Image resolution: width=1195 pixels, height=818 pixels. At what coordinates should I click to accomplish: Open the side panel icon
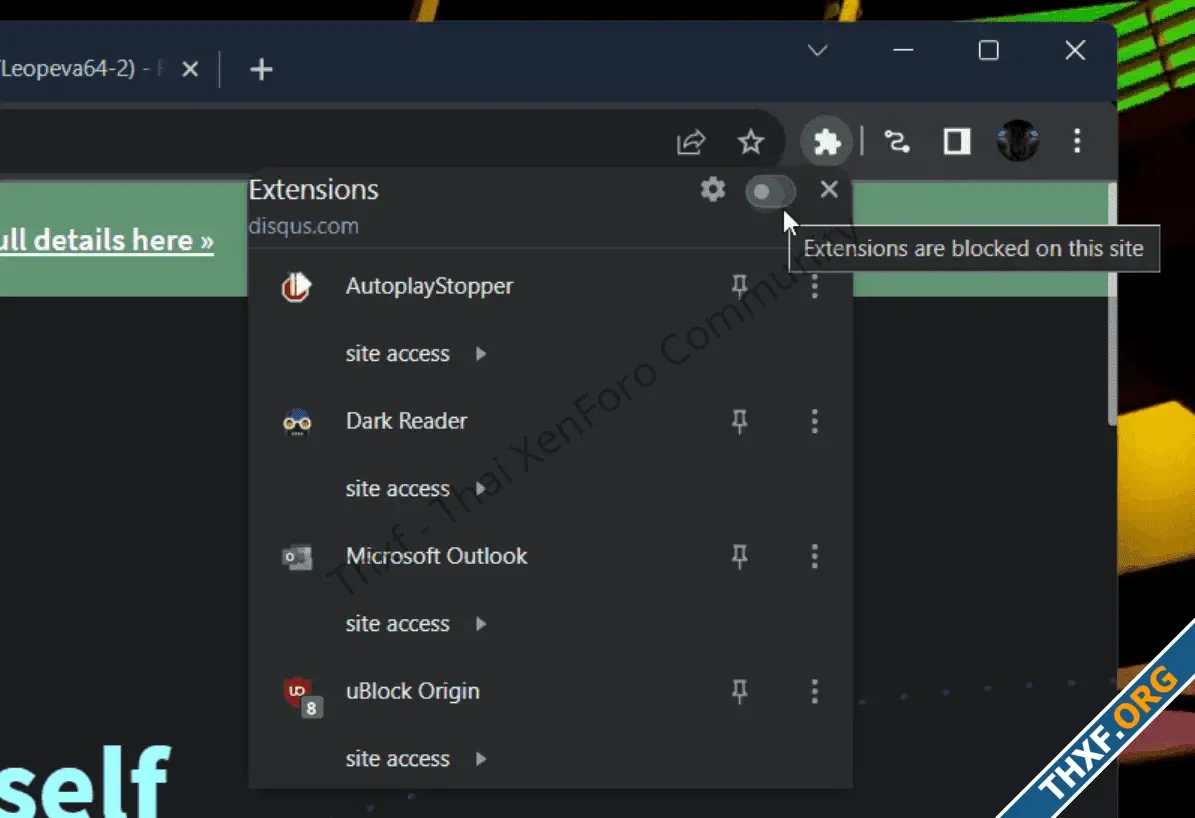[x=956, y=142]
